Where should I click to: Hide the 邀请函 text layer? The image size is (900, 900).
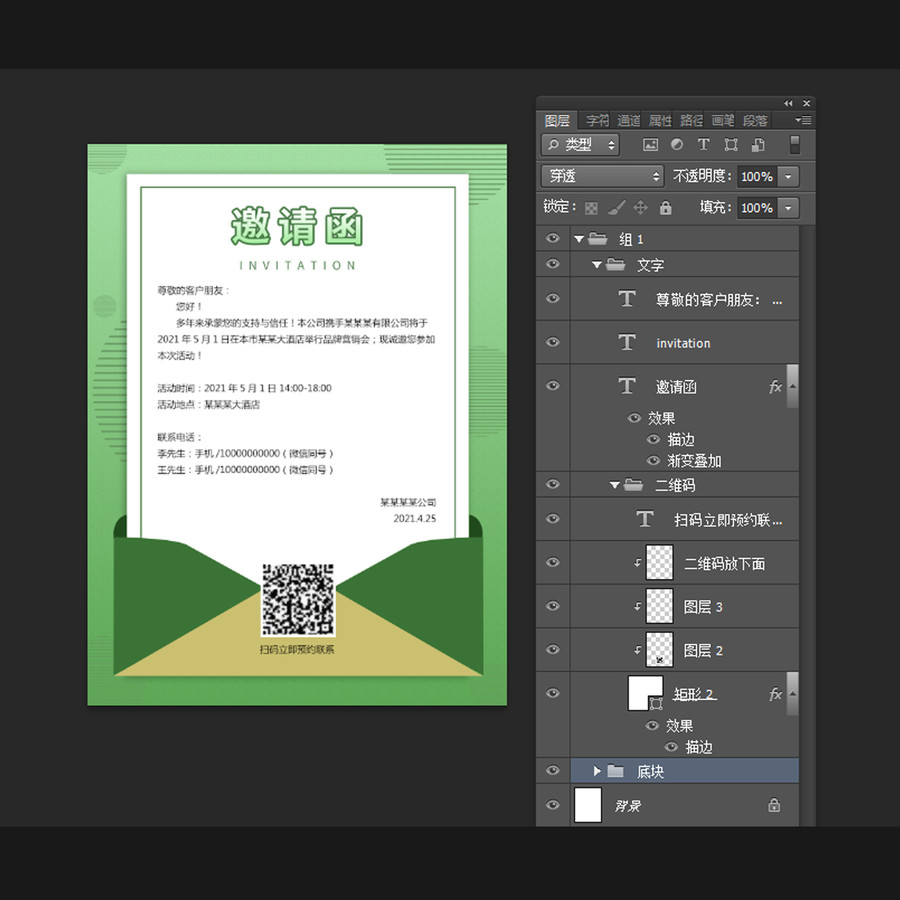click(x=553, y=385)
